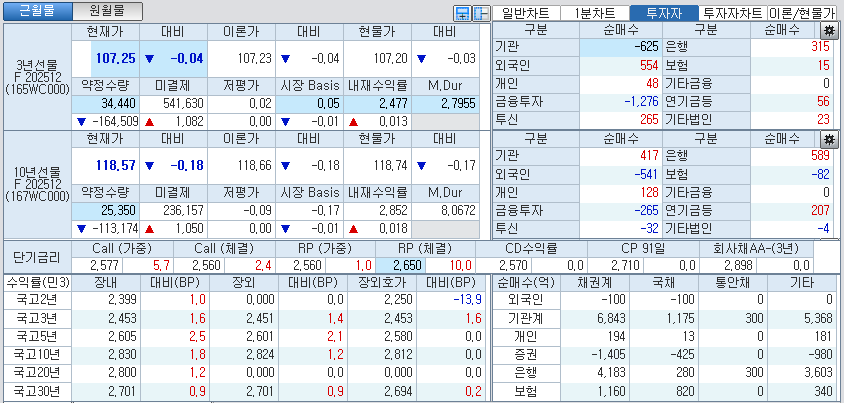The image size is (844, 403).
Task: Click the horizontal split layout icon
Action: point(462,13)
